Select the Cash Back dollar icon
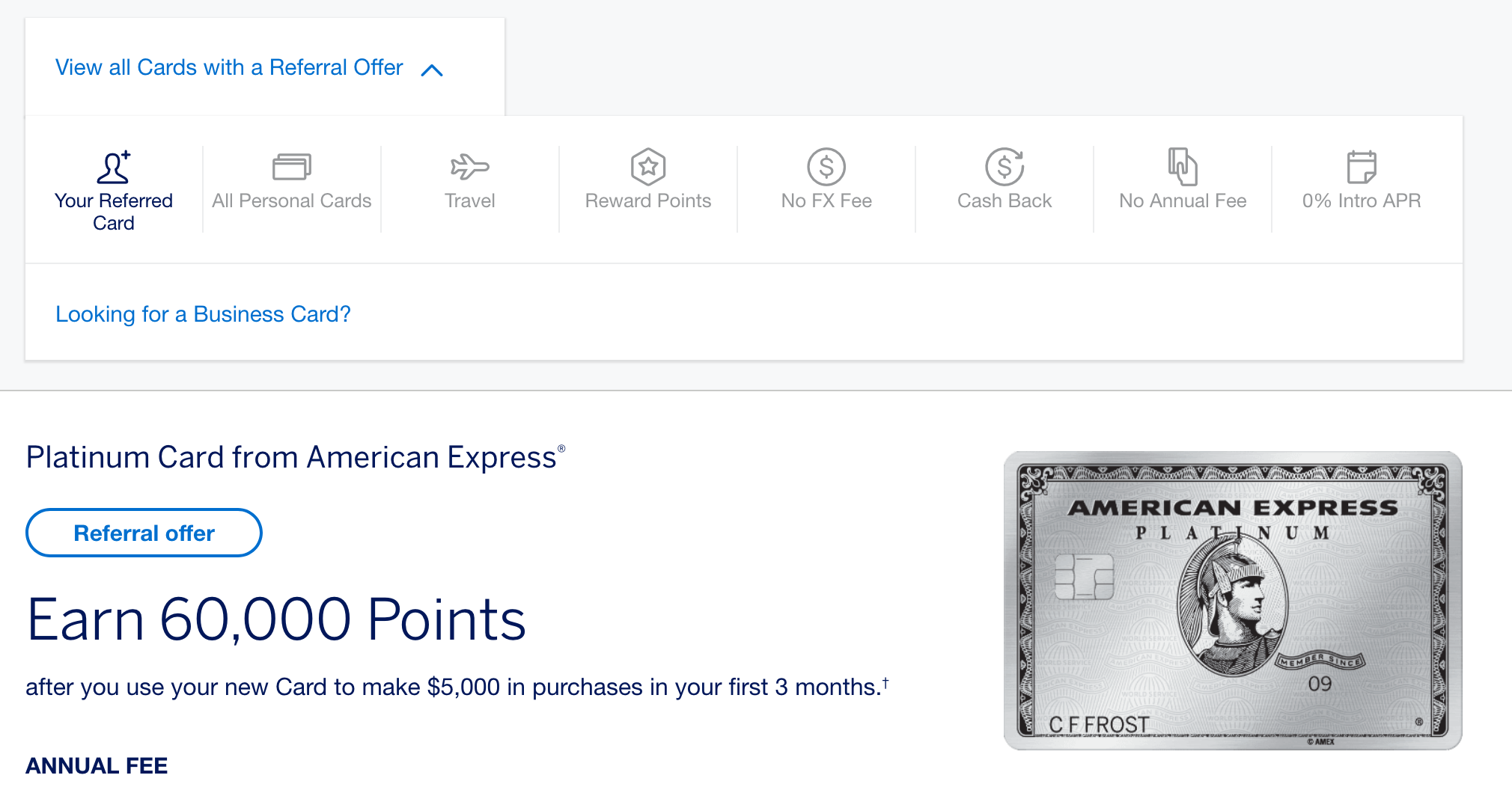Viewport: 1512px width, 793px height. coord(1005,167)
